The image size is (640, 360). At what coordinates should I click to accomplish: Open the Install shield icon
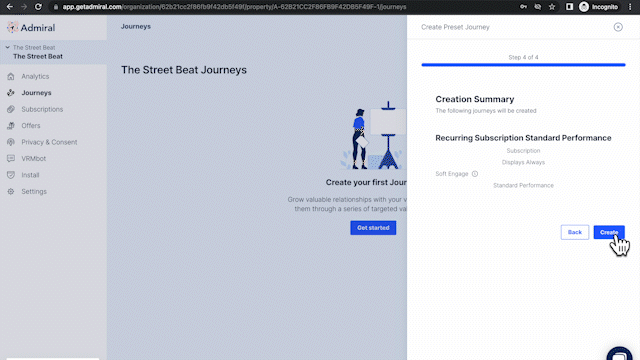[x=11, y=175]
